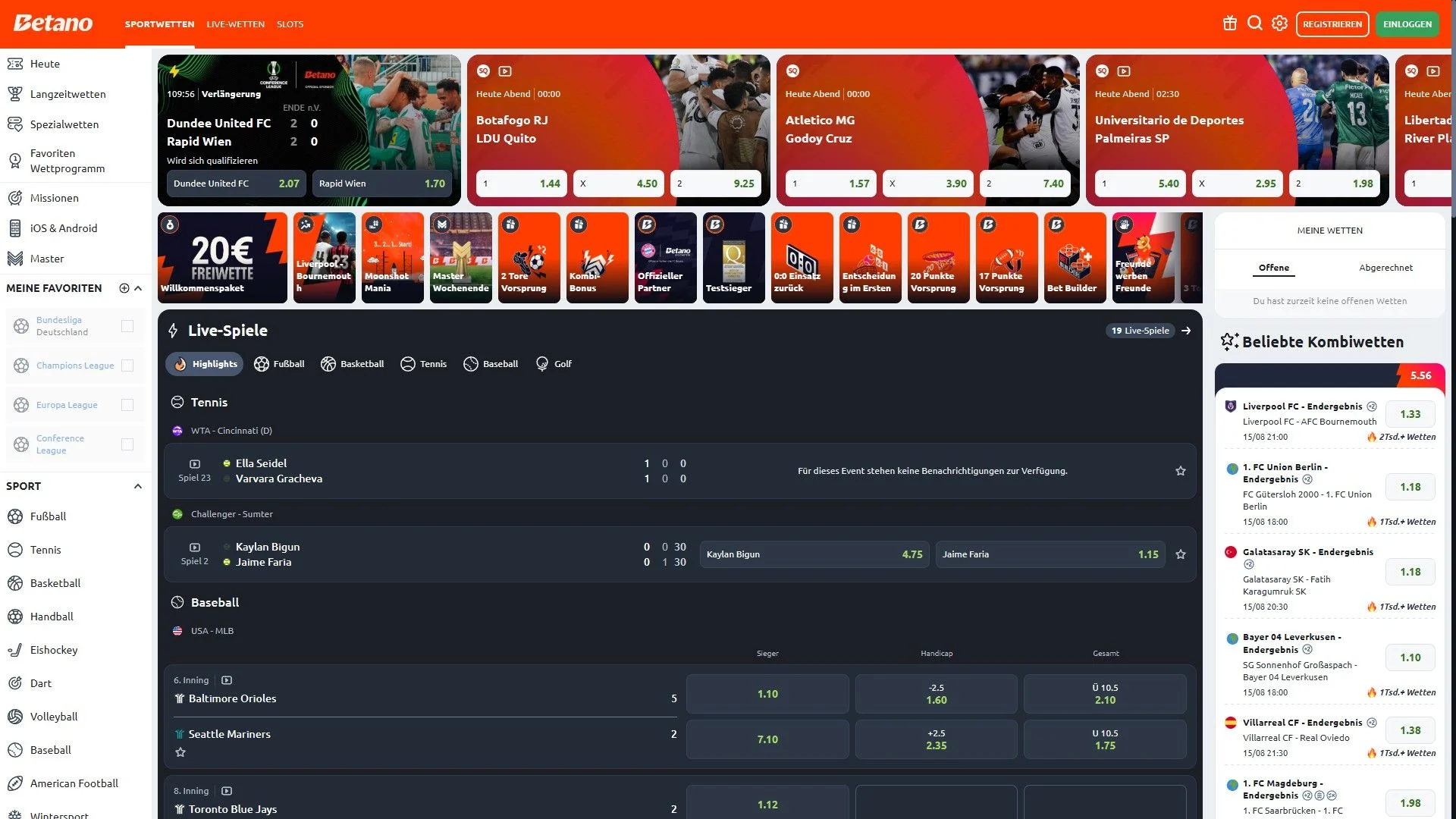
Task: Click live stream icon for Ella Seidel match
Action: point(195,463)
